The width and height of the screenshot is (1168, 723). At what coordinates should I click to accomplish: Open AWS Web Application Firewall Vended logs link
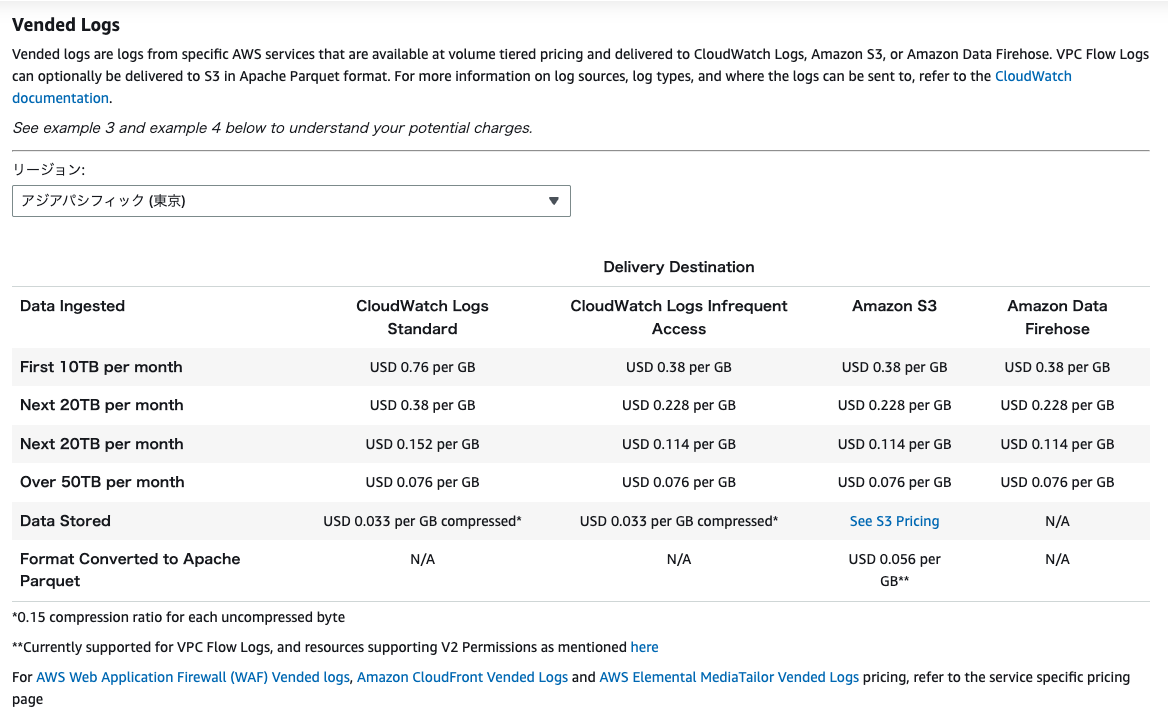coord(193,677)
